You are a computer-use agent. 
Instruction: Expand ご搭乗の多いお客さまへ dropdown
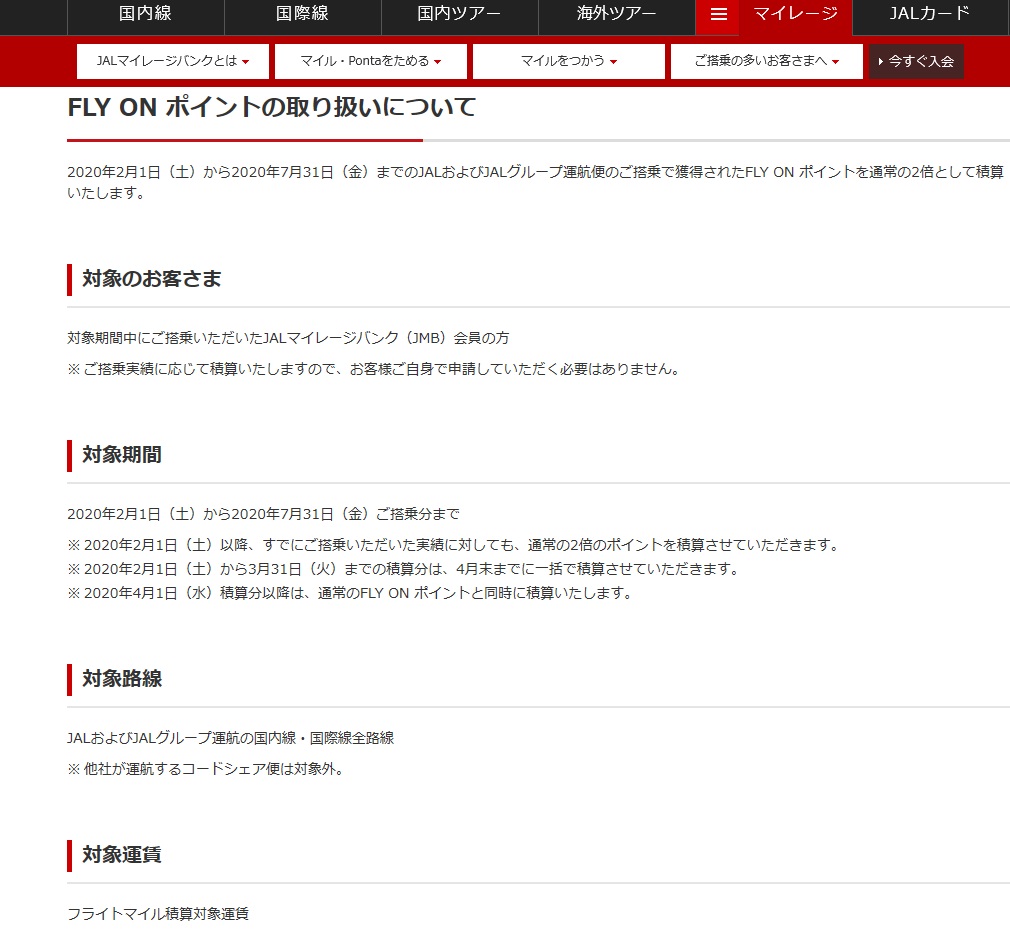click(767, 61)
